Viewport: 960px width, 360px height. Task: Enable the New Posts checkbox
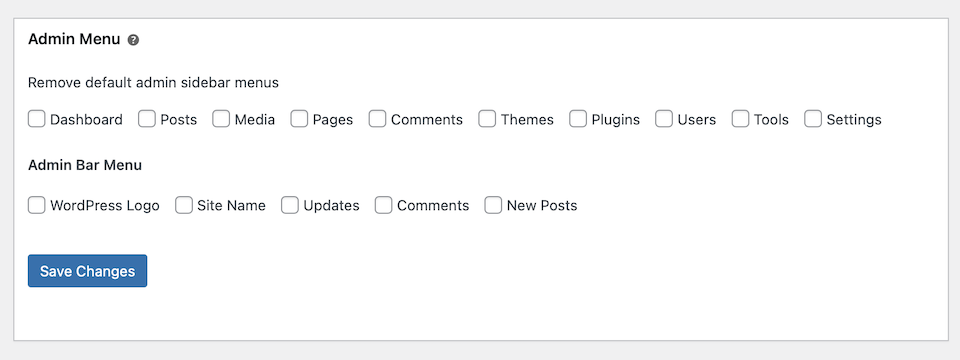click(493, 205)
